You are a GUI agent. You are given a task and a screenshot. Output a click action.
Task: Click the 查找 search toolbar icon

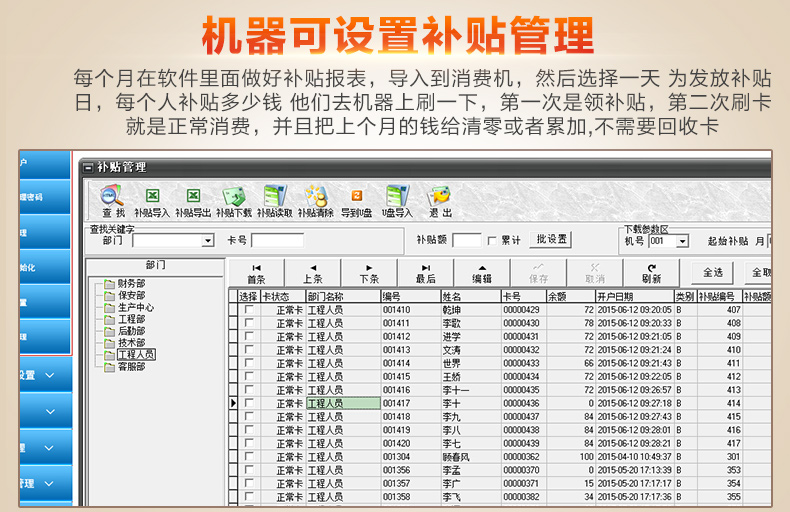pos(113,201)
